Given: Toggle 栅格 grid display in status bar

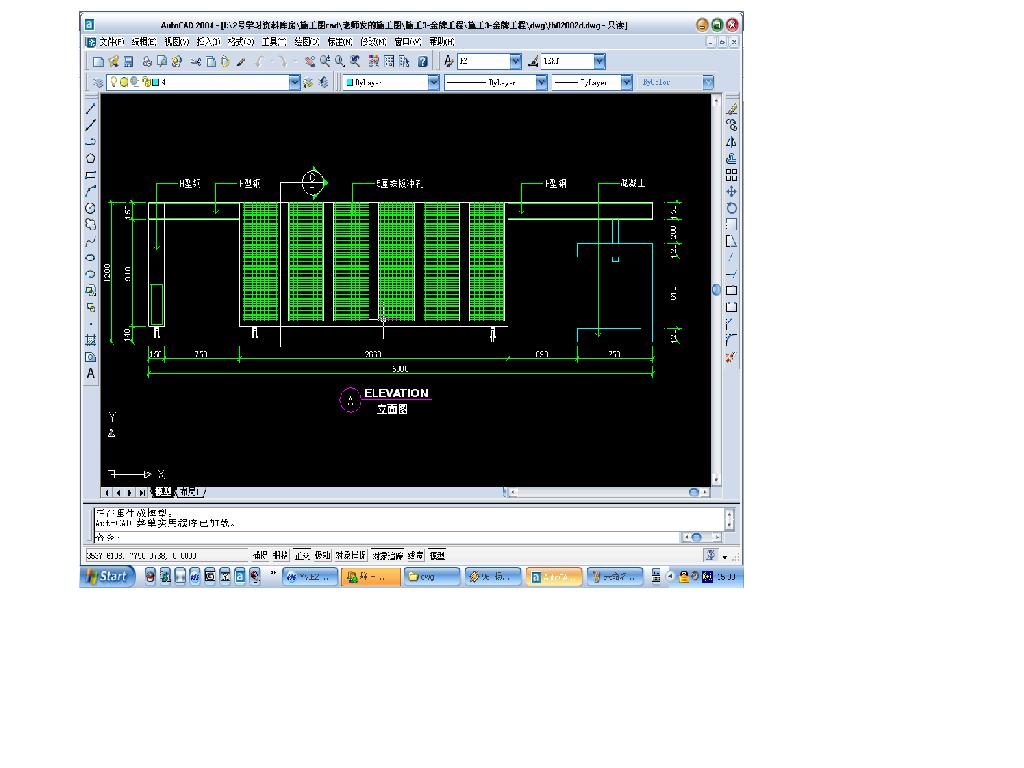Looking at the screenshot, I should [x=280, y=555].
